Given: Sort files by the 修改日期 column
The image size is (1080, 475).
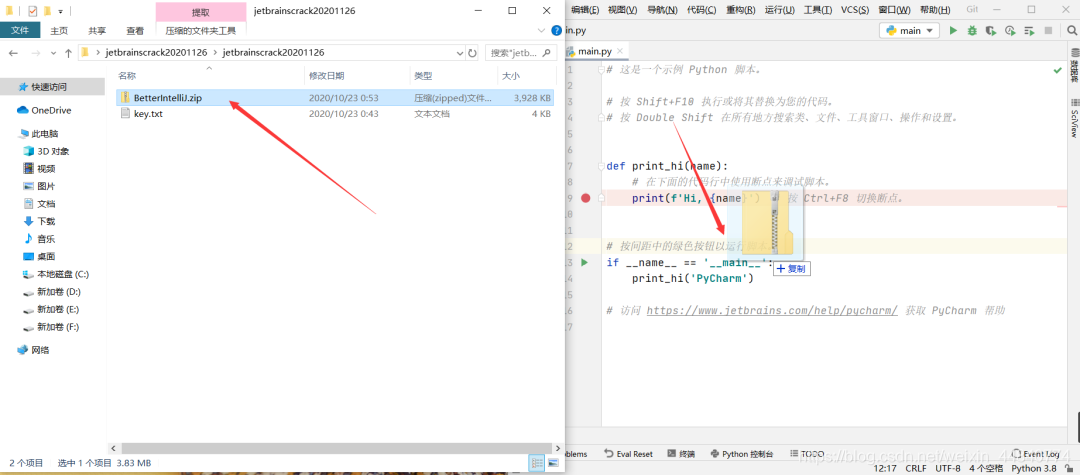Looking at the screenshot, I should pyautogui.click(x=326, y=76).
